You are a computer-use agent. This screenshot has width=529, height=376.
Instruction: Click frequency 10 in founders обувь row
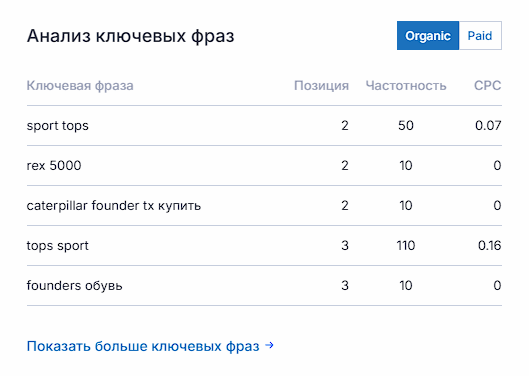tap(406, 286)
